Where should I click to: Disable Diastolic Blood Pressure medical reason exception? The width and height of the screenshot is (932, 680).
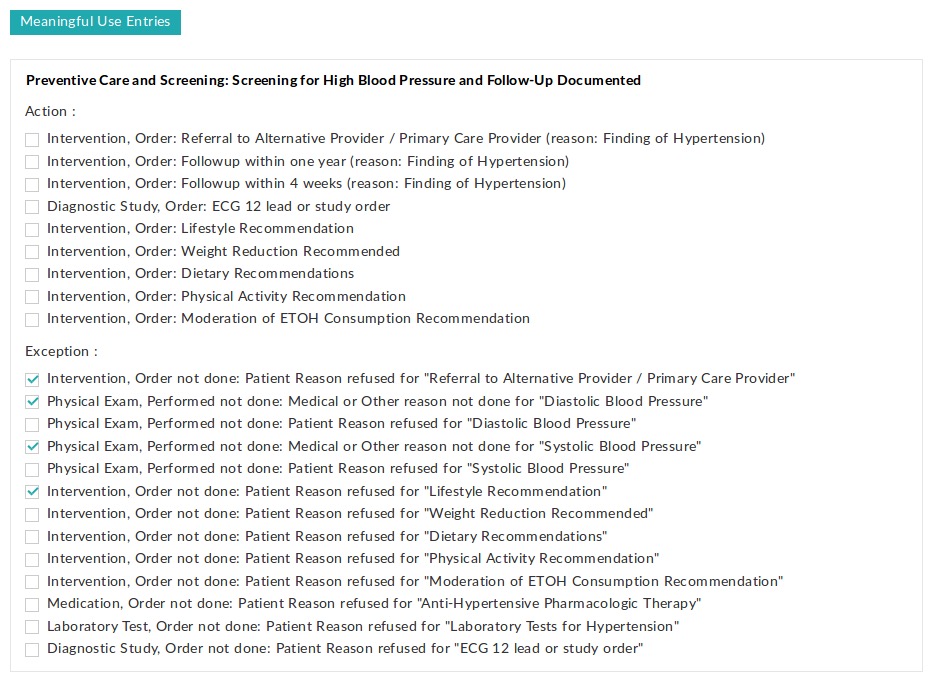click(32, 401)
